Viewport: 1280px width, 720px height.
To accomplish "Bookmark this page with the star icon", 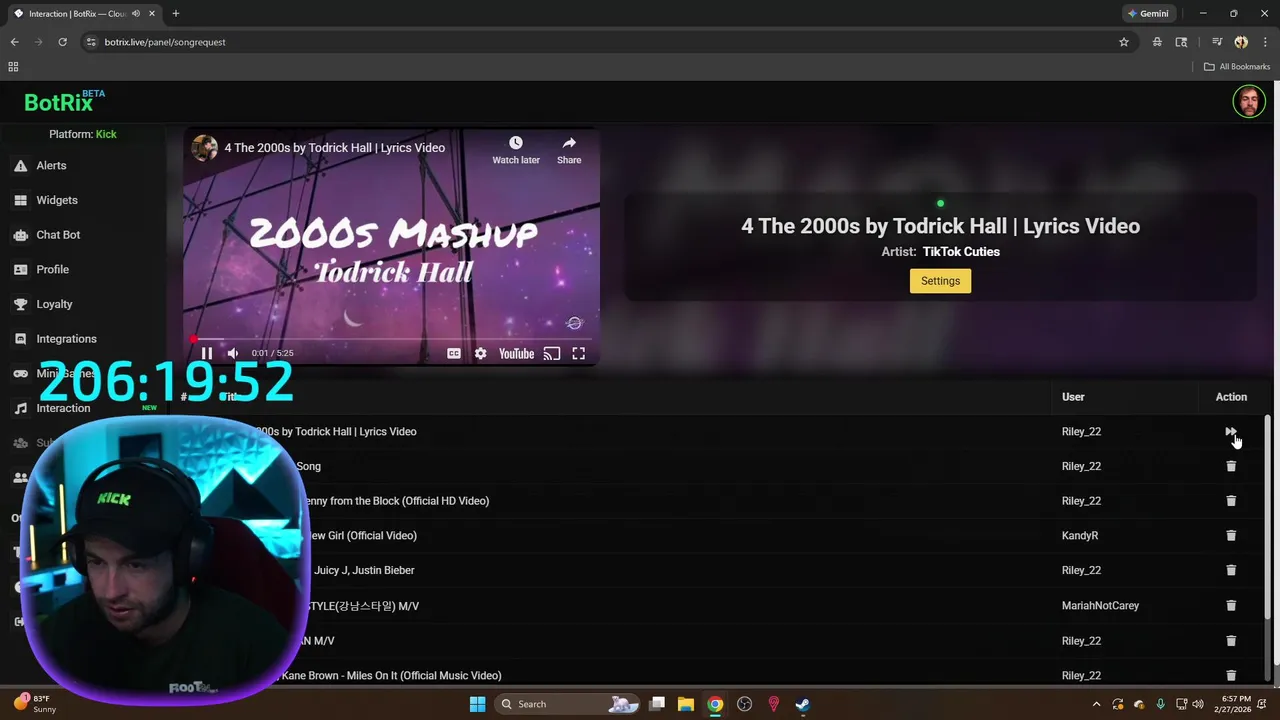I will click(1124, 42).
